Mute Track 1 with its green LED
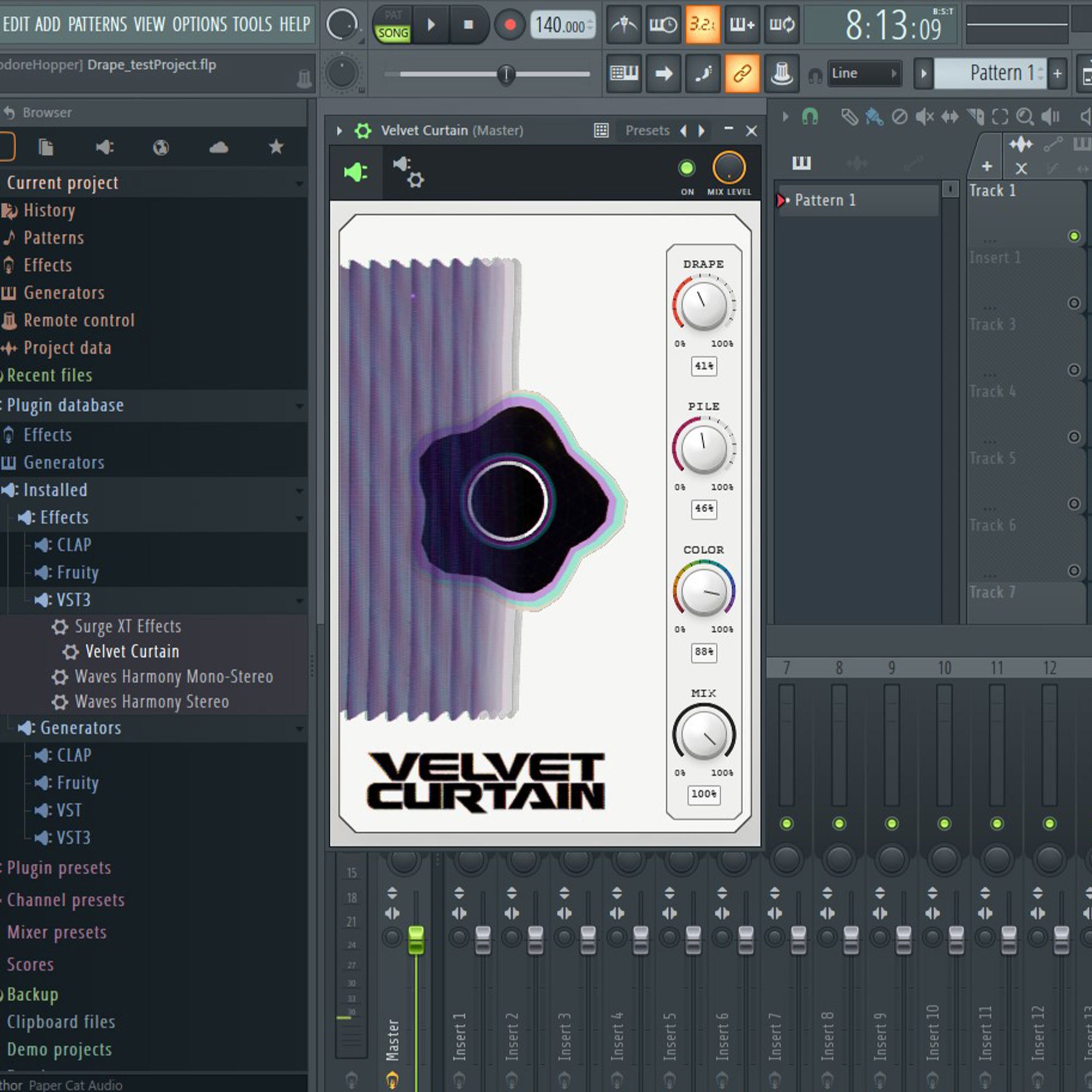This screenshot has height=1092, width=1092. pos(1074,236)
